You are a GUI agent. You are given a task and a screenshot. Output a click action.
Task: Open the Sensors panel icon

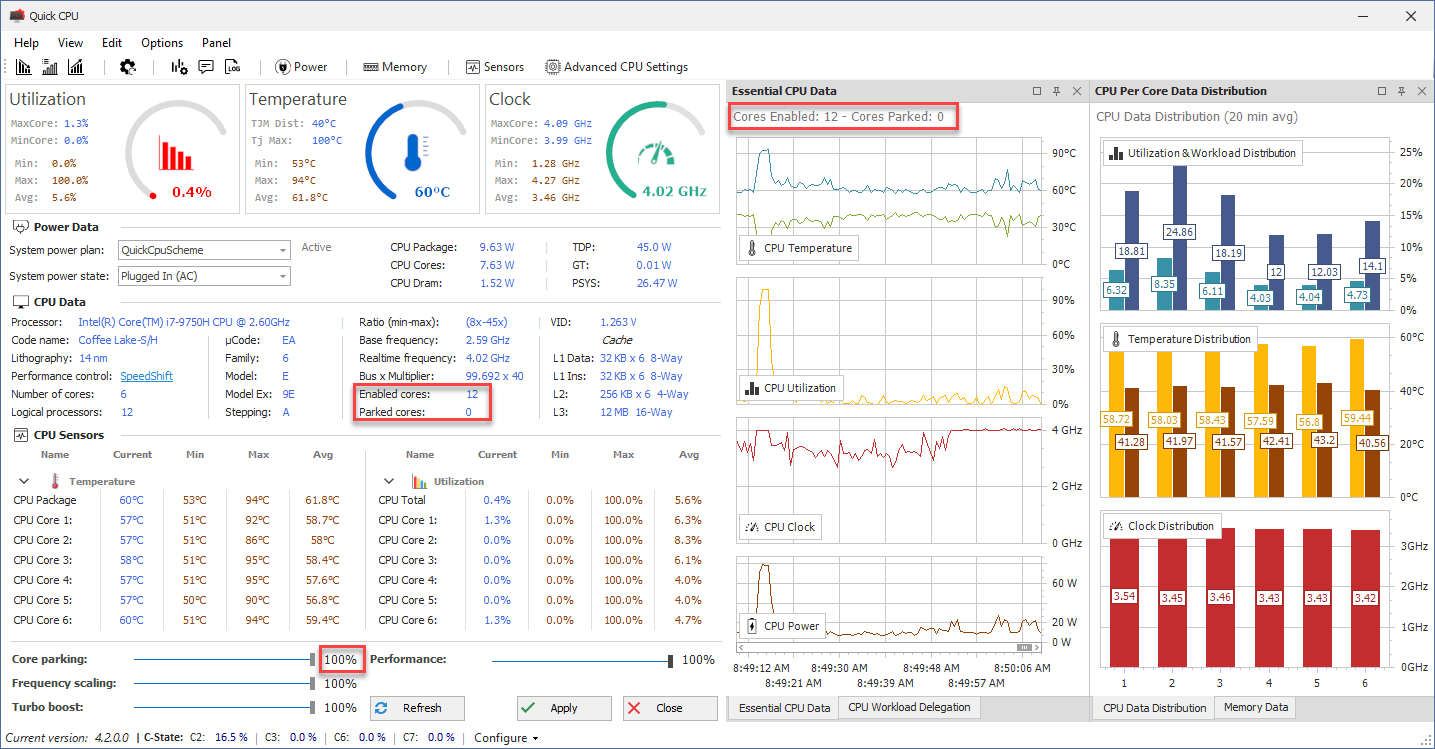[495, 67]
